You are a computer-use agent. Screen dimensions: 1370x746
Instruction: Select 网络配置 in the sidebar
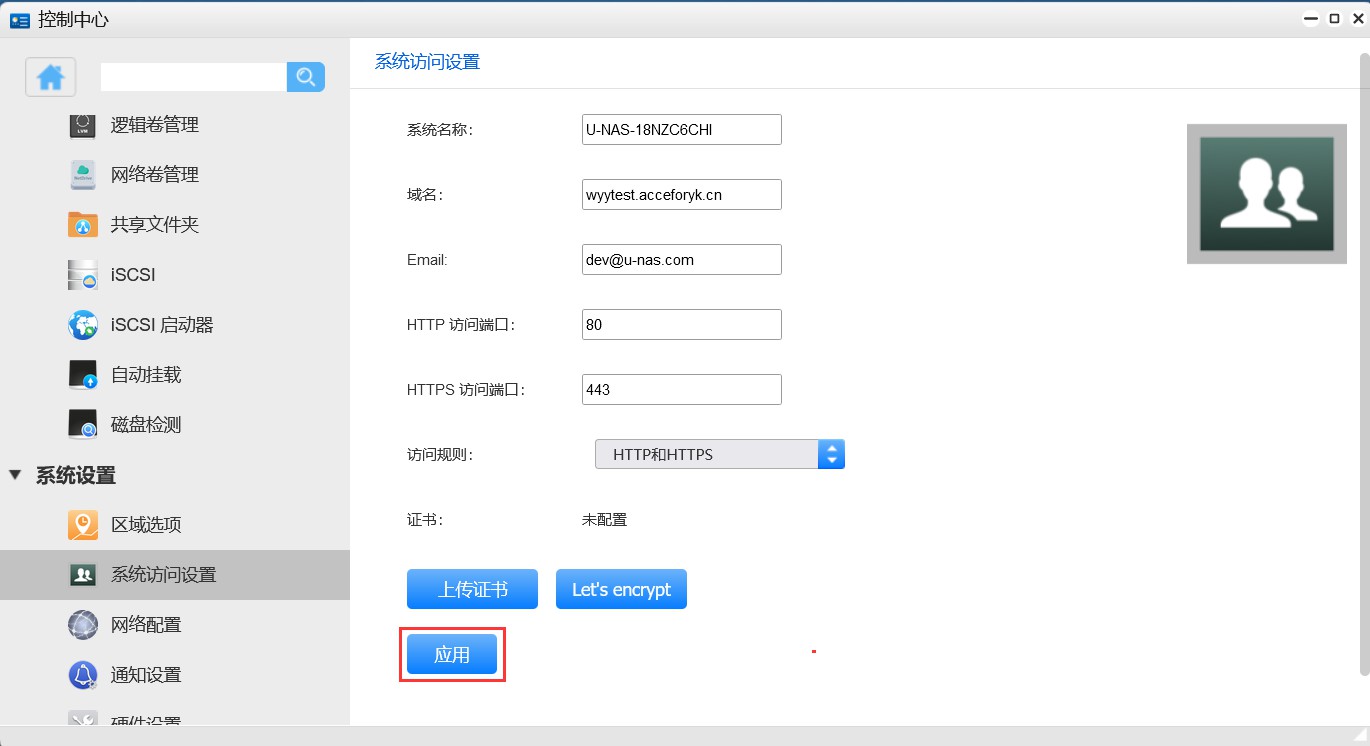[x=146, y=625]
